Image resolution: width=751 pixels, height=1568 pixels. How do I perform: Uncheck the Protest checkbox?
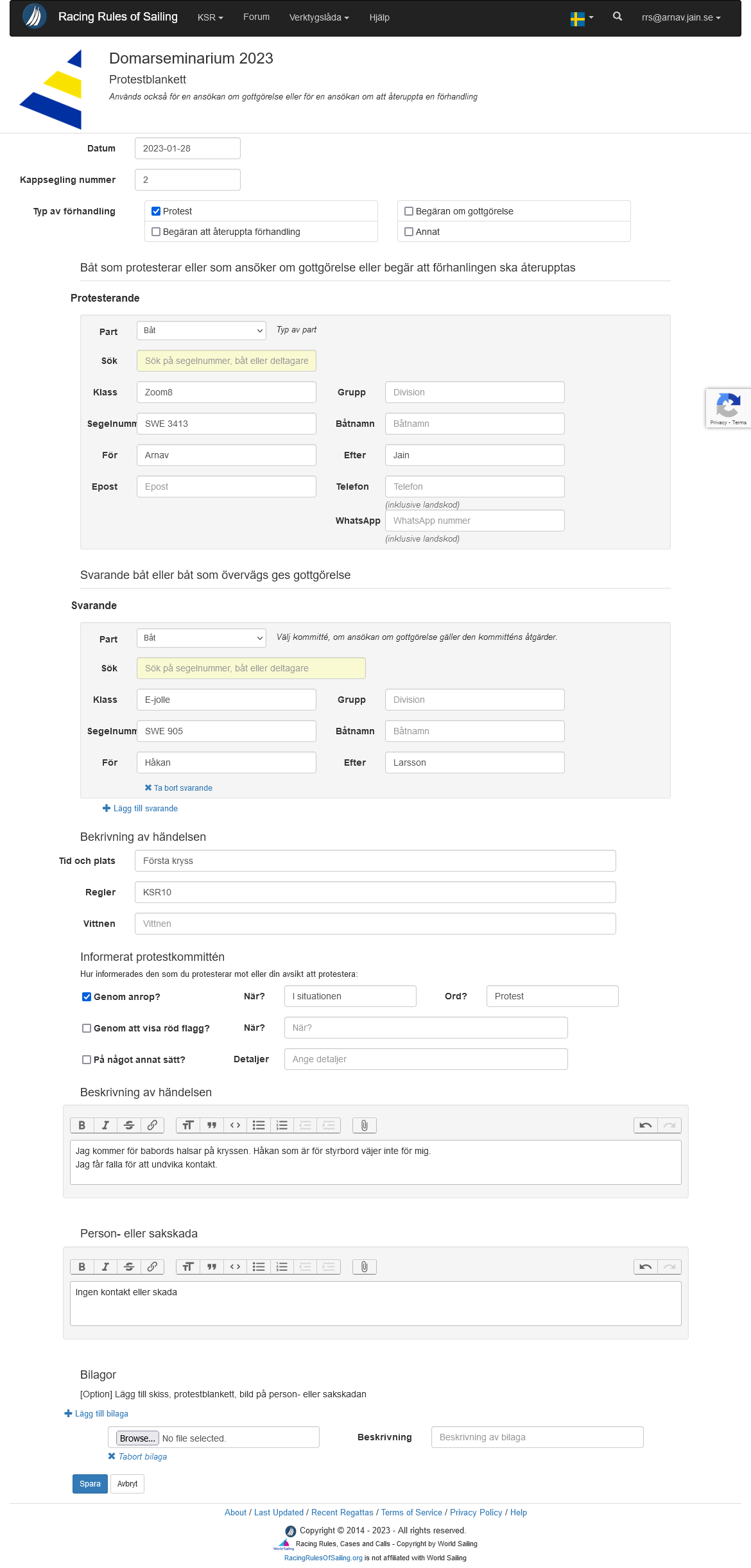coord(156,211)
